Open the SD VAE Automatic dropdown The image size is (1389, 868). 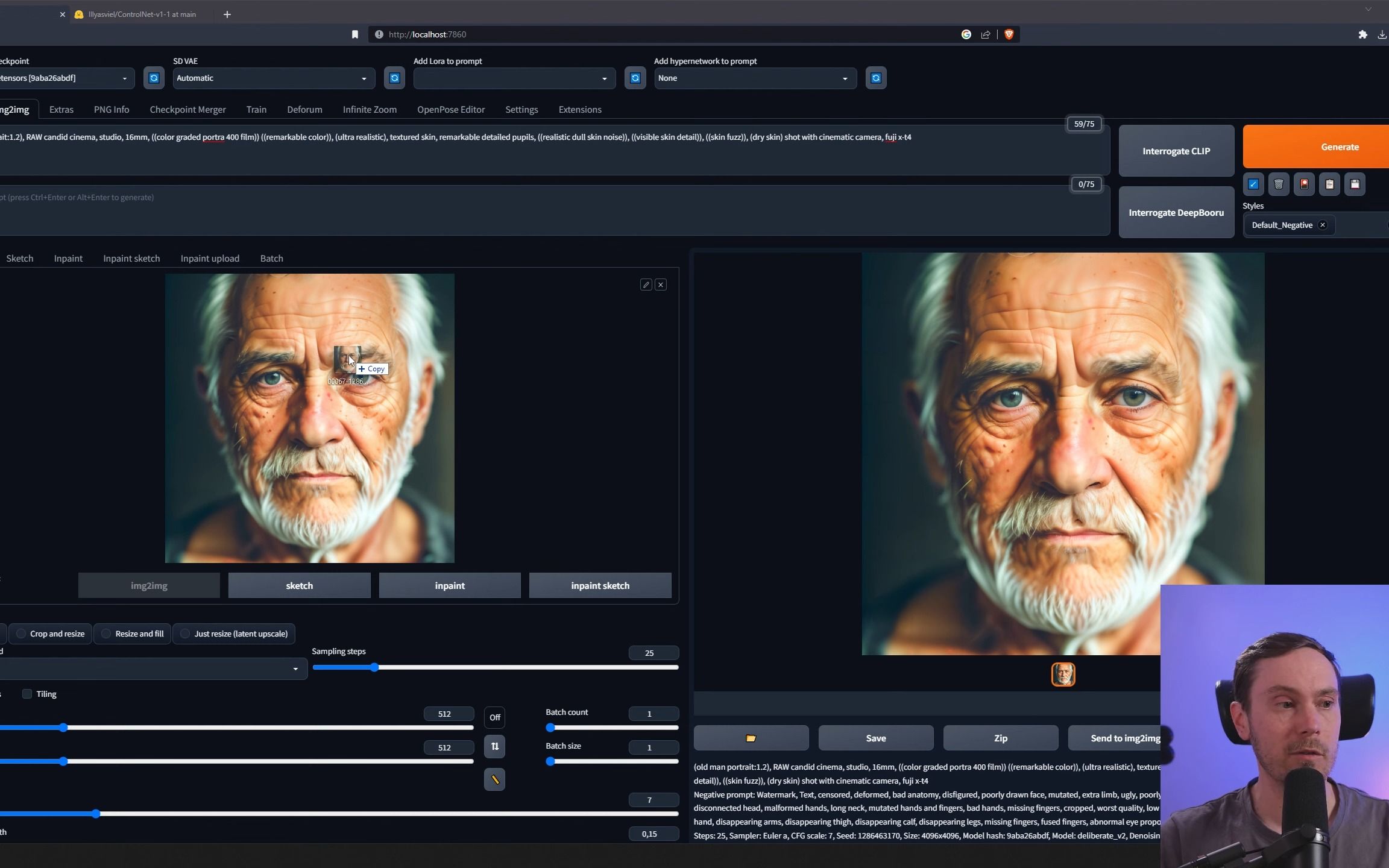click(x=274, y=78)
